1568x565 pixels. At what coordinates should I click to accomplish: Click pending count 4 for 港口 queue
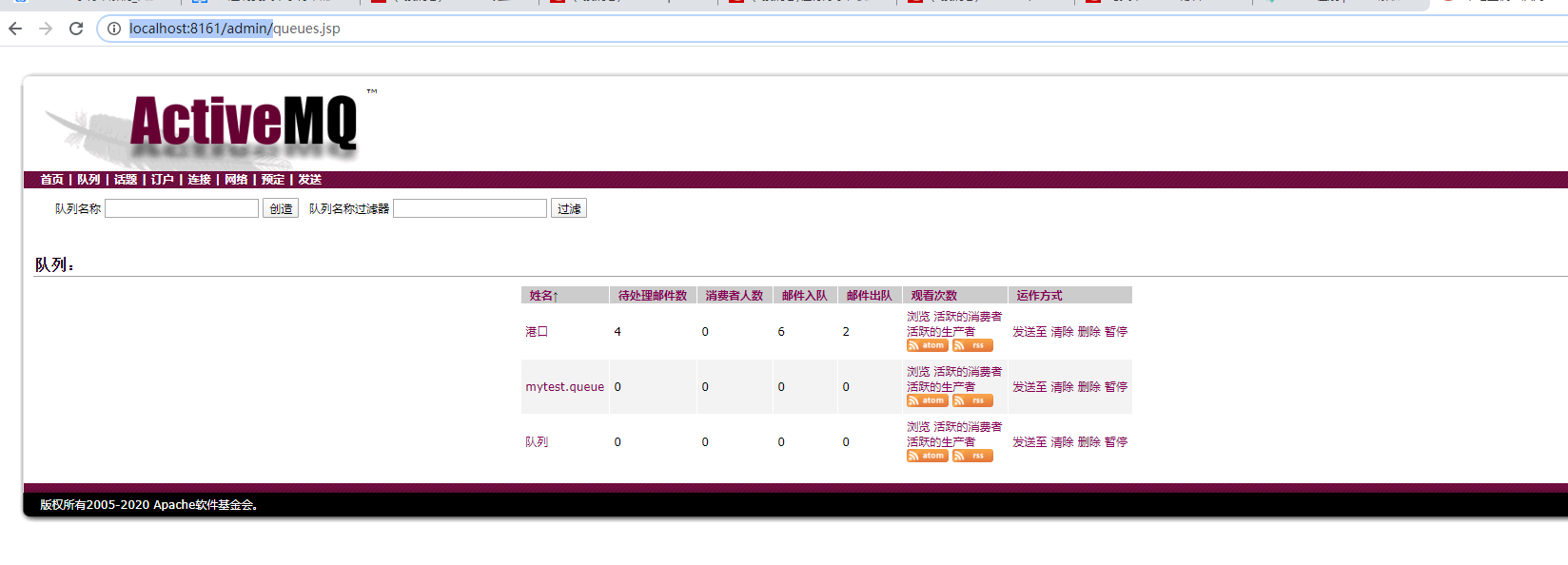pos(617,332)
